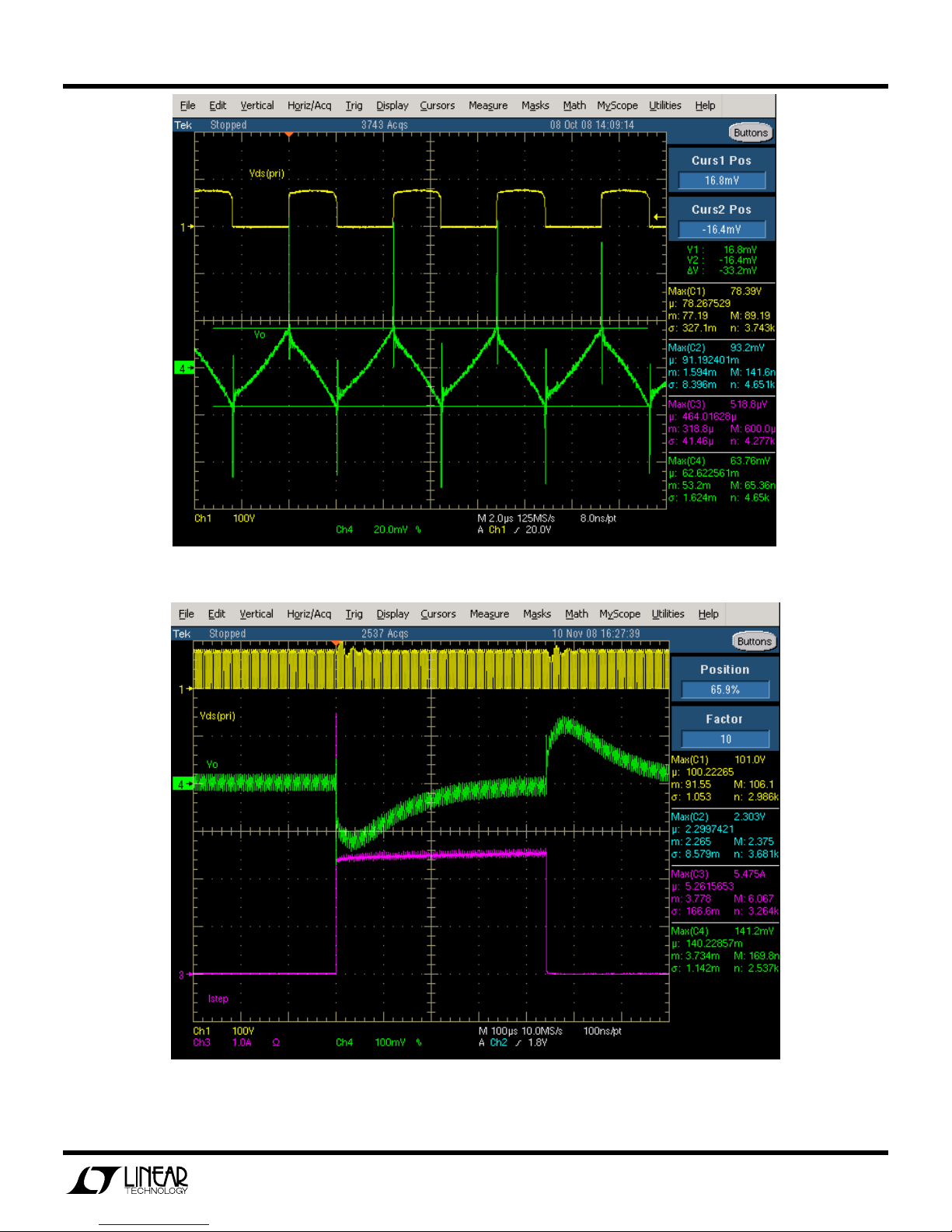Open Trig menu in bottom oscilloscope
Image resolution: width=952 pixels, height=1232 pixels.
354,614
